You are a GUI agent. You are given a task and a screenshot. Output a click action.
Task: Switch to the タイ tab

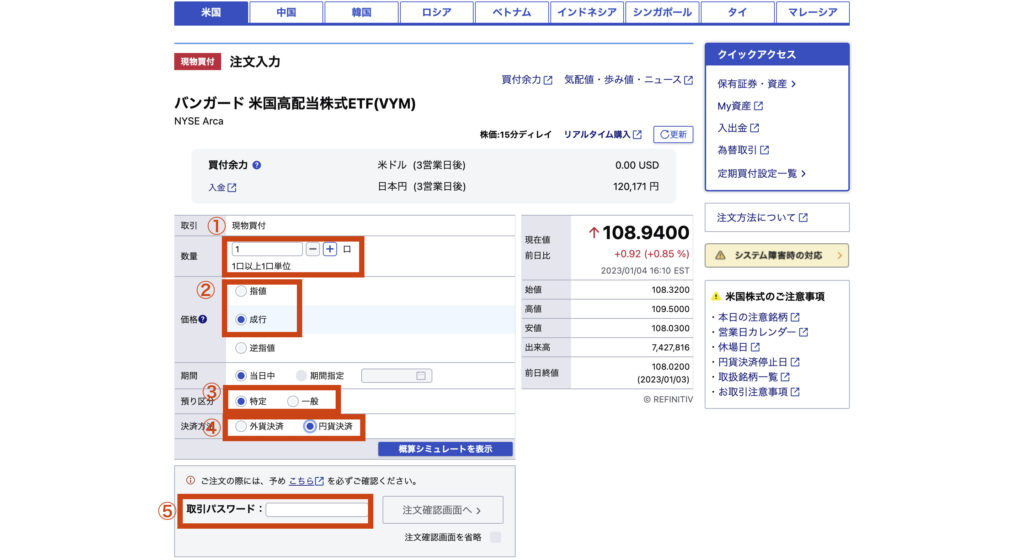point(737,12)
